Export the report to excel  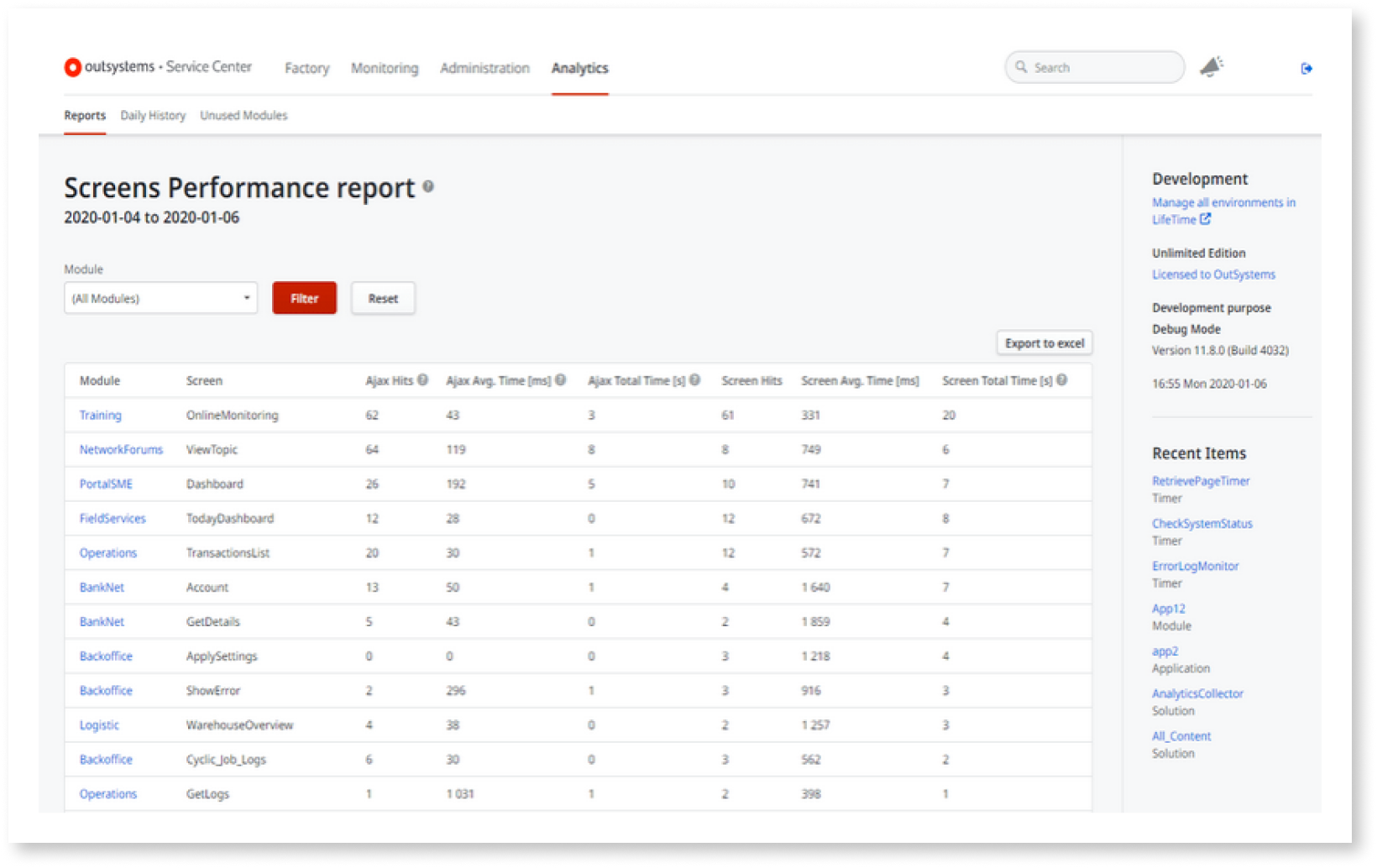pos(1044,342)
